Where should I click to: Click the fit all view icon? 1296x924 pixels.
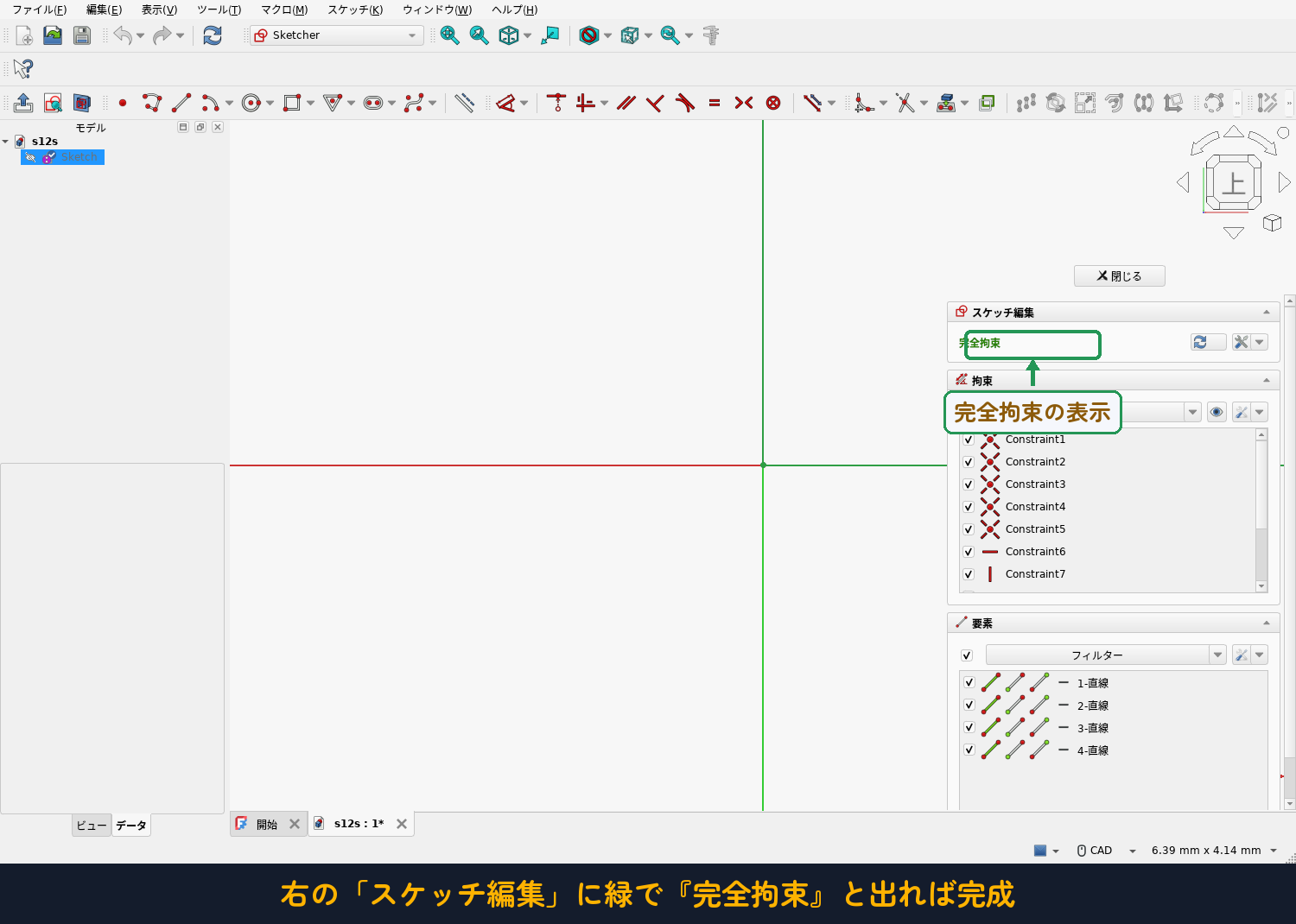tap(449, 35)
